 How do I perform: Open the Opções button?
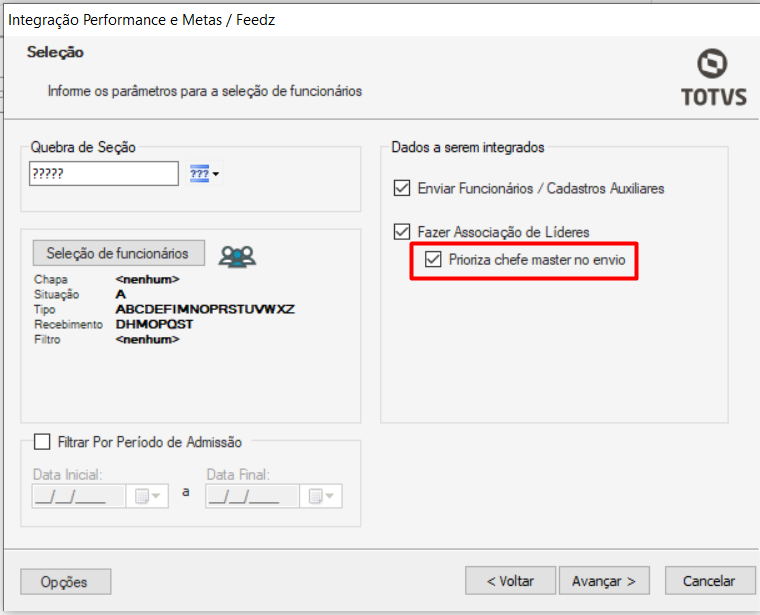[65, 582]
